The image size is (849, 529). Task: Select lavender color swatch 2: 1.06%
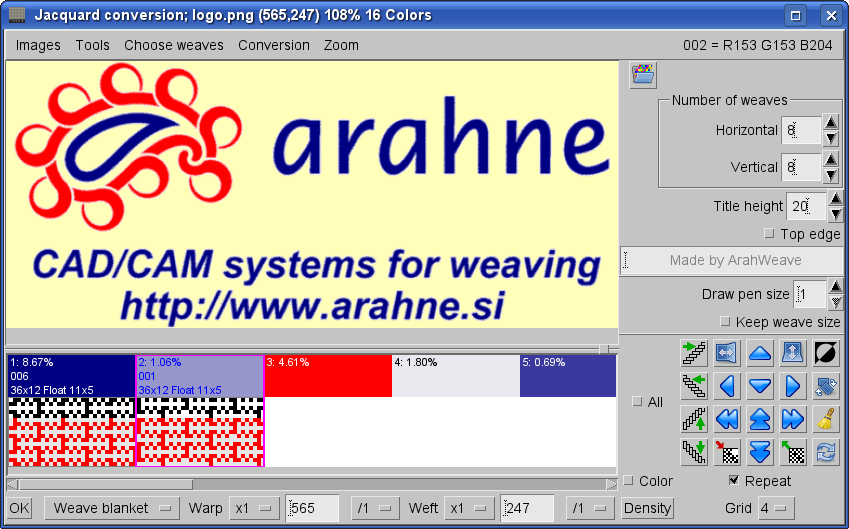click(200, 376)
